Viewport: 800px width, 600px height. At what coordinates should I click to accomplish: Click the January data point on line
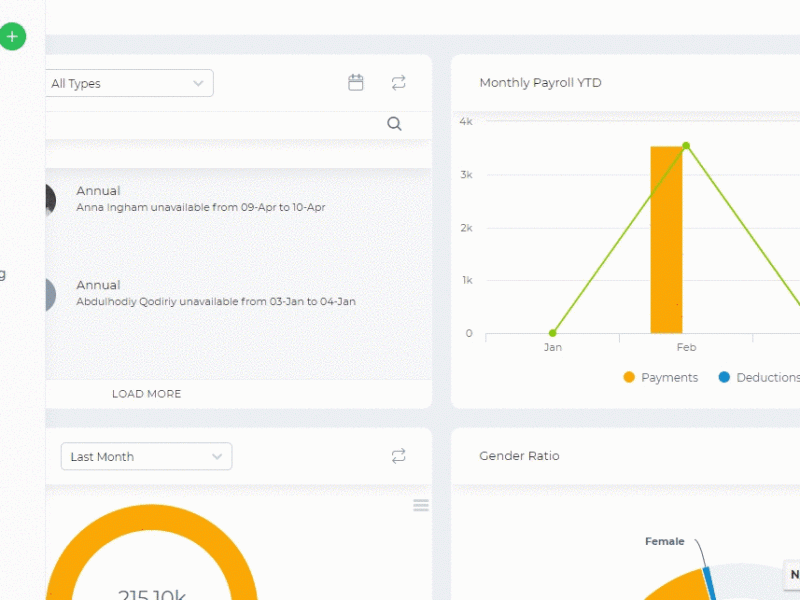(x=553, y=333)
